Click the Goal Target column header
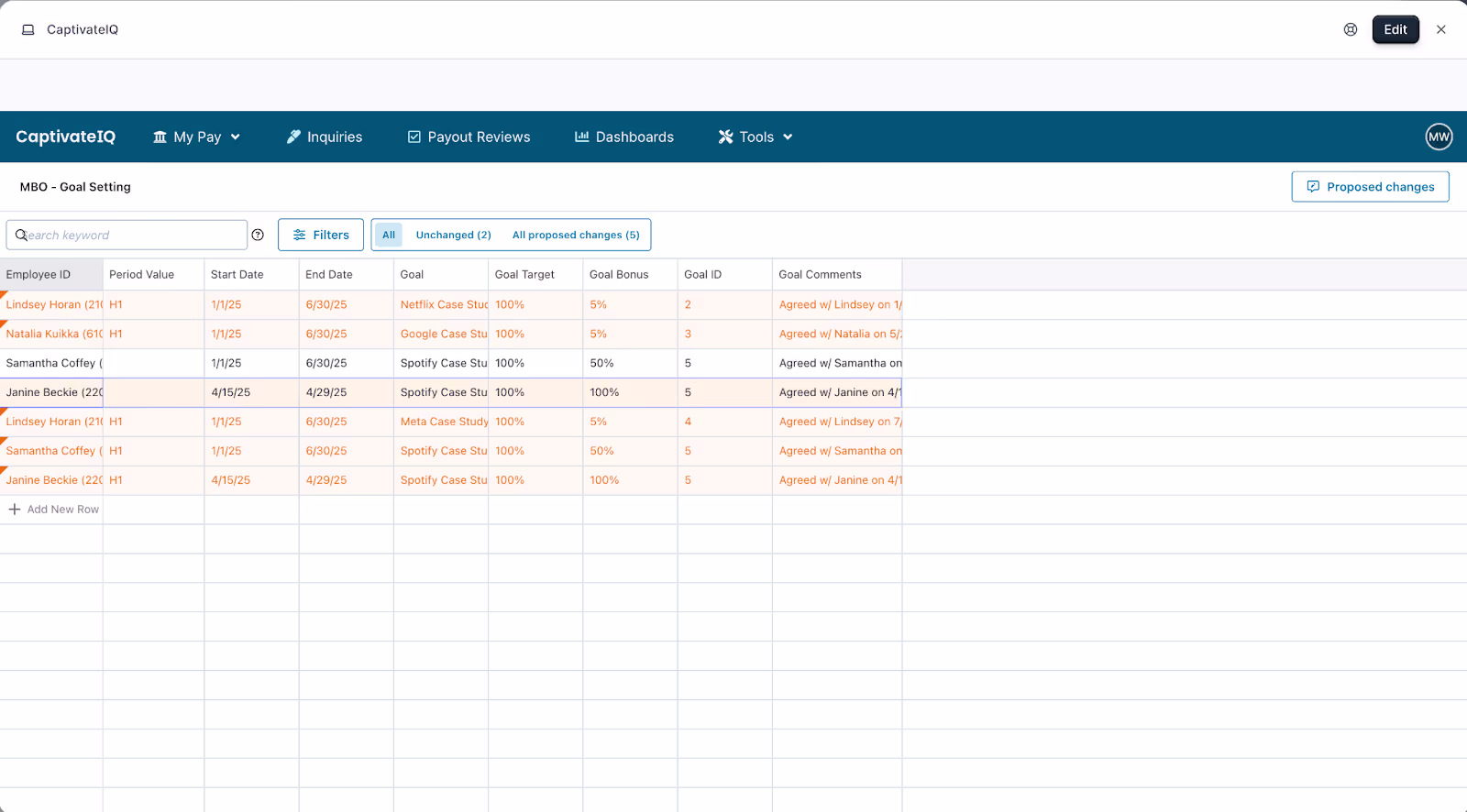The image size is (1467, 812). [x=535, y=275]
